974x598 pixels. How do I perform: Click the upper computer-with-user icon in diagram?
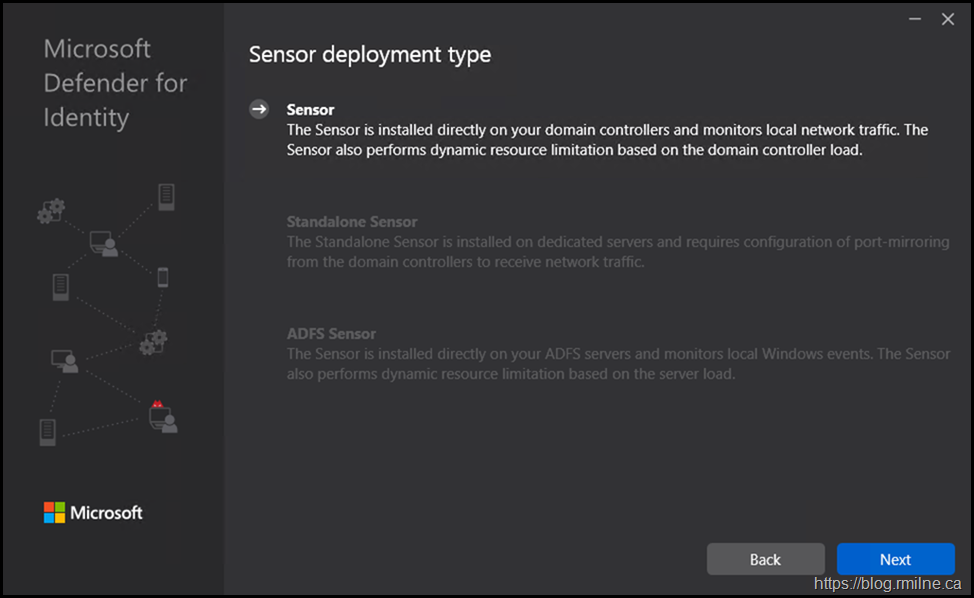(x=103, y=243)
